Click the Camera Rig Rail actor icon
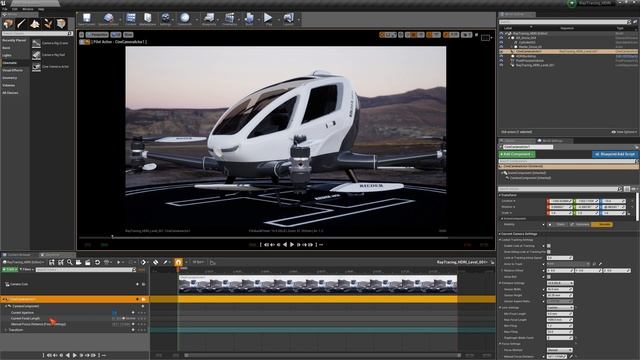Screen dimensions: 640x360 coord(36,55)
